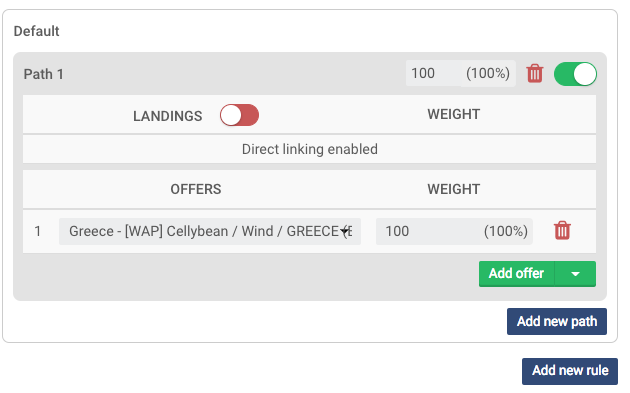The width and height of the screenshot is (630, 393).
Task: Enable the red LANDINGS toggle
Action: (239, 115)
